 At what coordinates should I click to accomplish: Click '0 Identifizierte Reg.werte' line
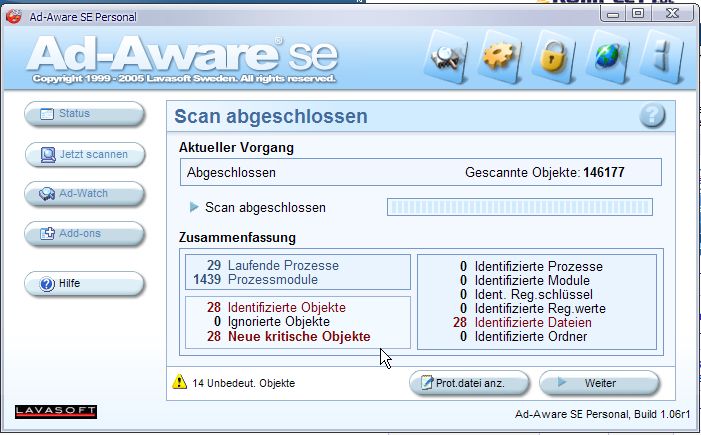(x=532, y=308)
